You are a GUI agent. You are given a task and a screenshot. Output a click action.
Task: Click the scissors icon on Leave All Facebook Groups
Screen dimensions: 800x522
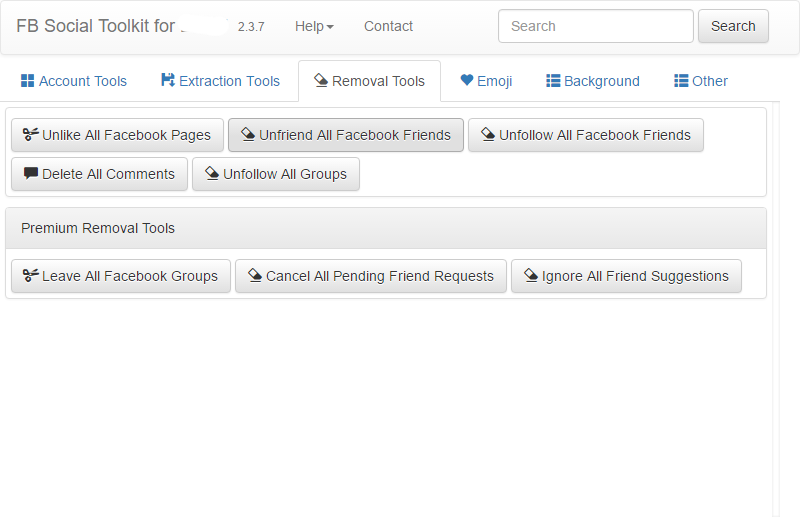[31, 276]
